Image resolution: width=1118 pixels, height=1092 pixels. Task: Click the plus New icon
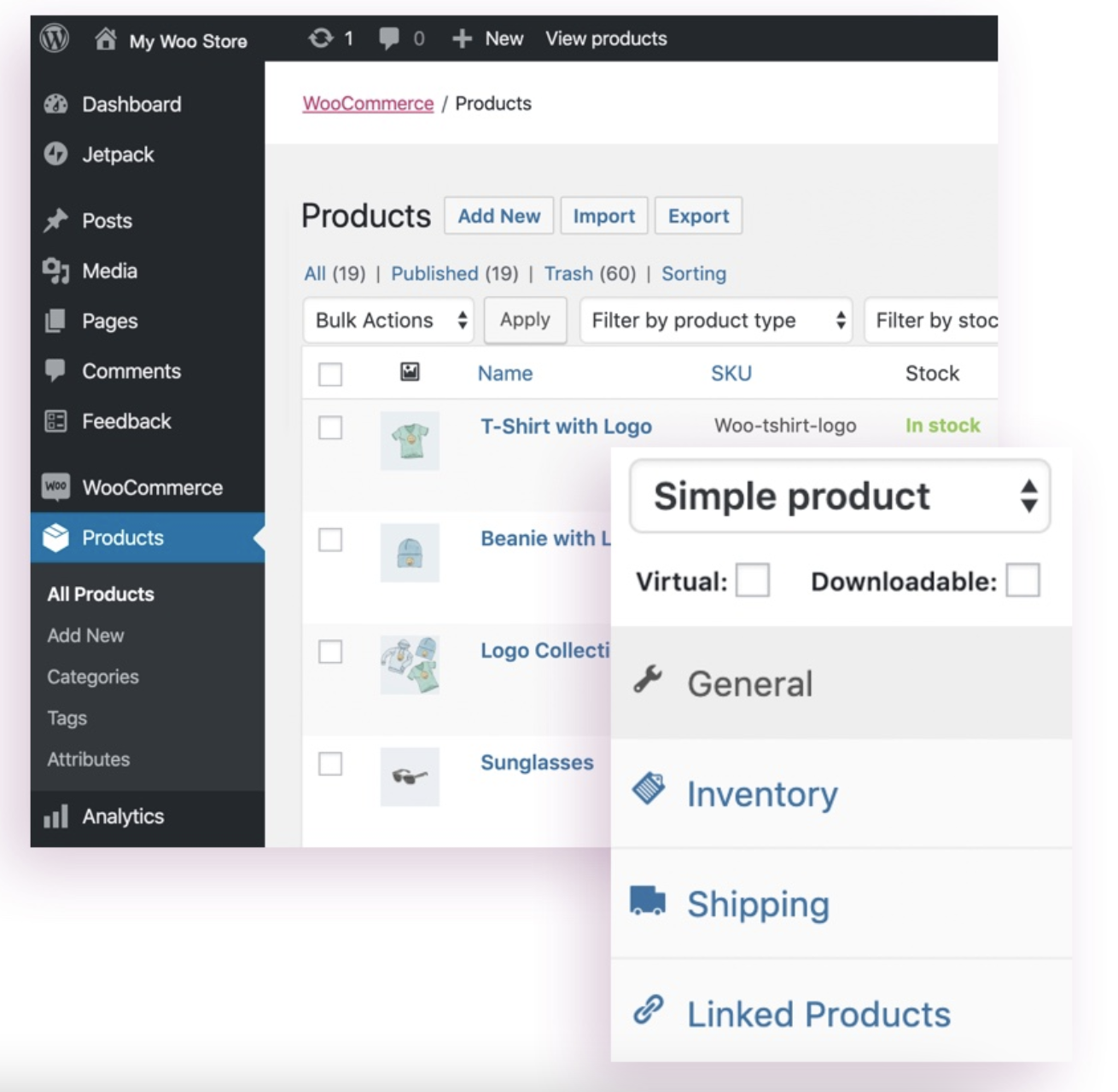pos(462,38)
